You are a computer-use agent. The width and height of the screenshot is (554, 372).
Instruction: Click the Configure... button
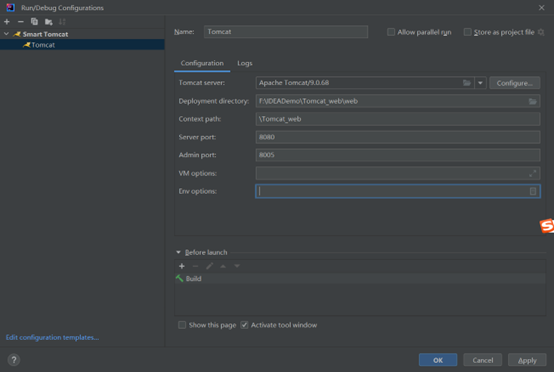514,83
